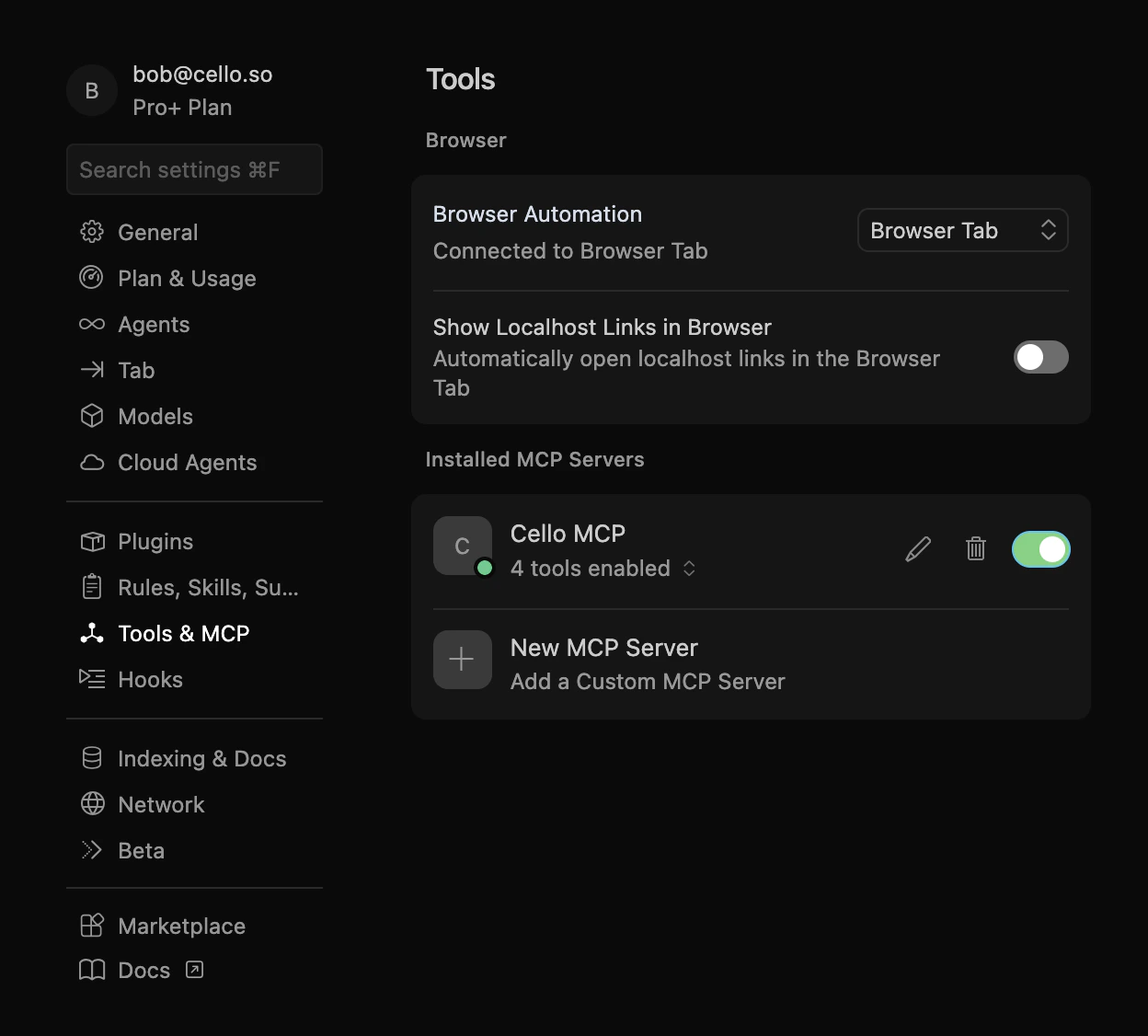Expand the 4 tools enabled list

pyautogui.click(x=689, y=569)
